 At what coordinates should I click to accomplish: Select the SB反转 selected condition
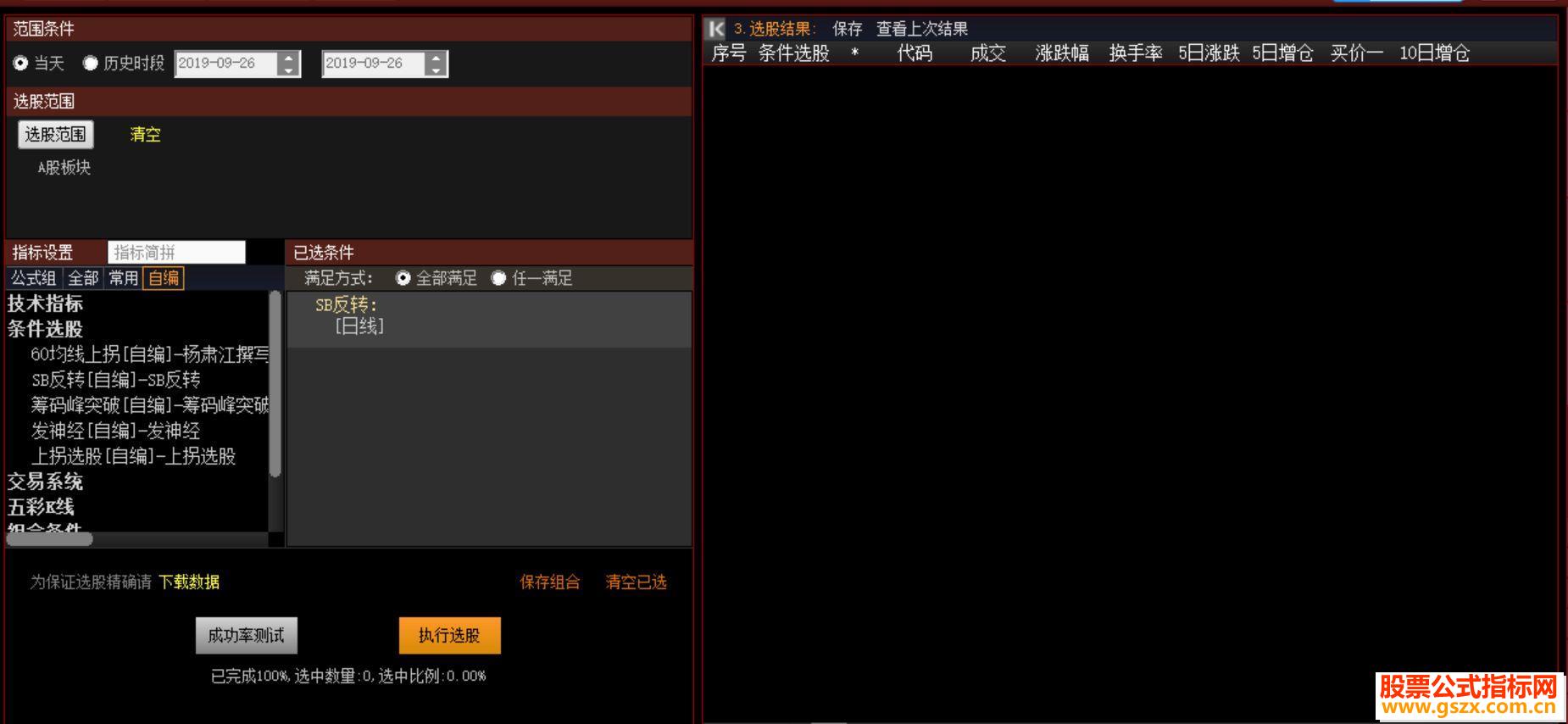(346, 305)
